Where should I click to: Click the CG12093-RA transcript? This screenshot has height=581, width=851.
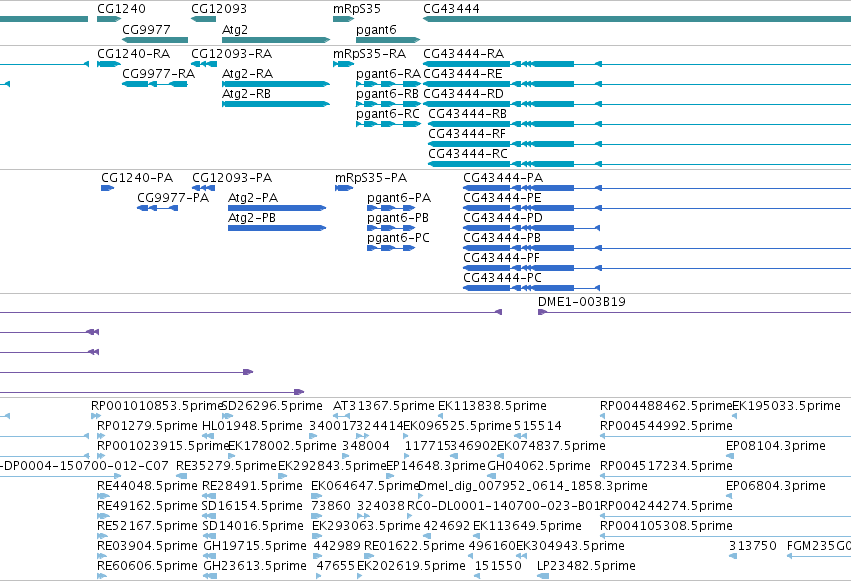pyautogui.click(x=204, y=64)
